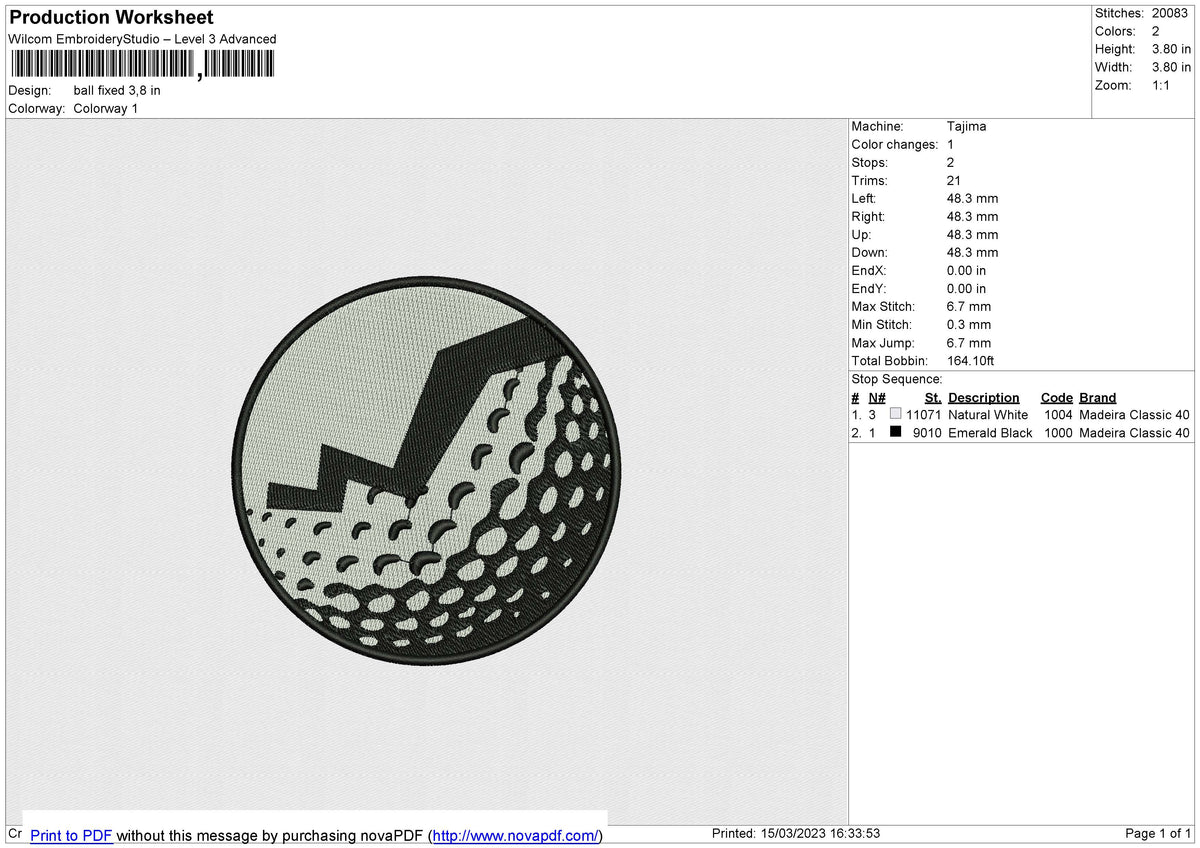Select thread code "1000"
The image size is (1200, 848).
(1058, 432)
